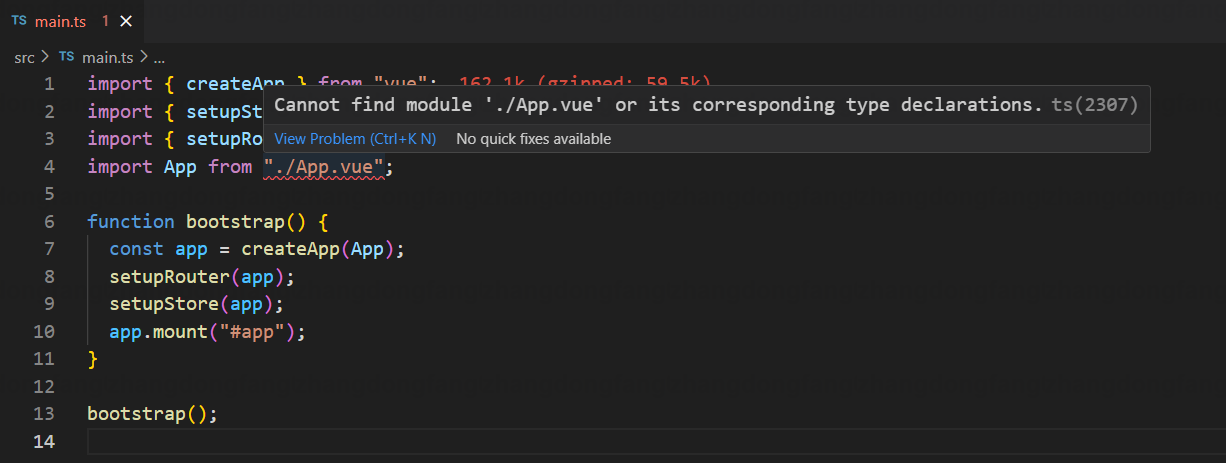Select the main.ts editor tab
The height and width of the screenshot is (463, 1226).
[x=72, y=20]
